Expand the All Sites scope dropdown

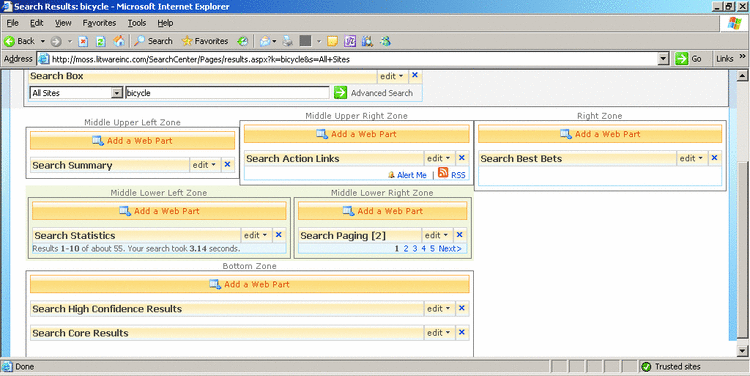coord(117,93)
